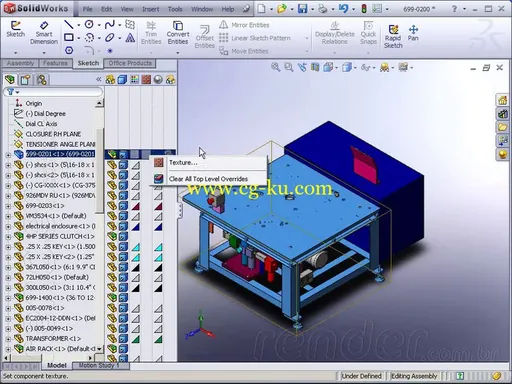
Task: Expand the TRANSFORMER<1> tree node
Action: [x=8, y=339]
